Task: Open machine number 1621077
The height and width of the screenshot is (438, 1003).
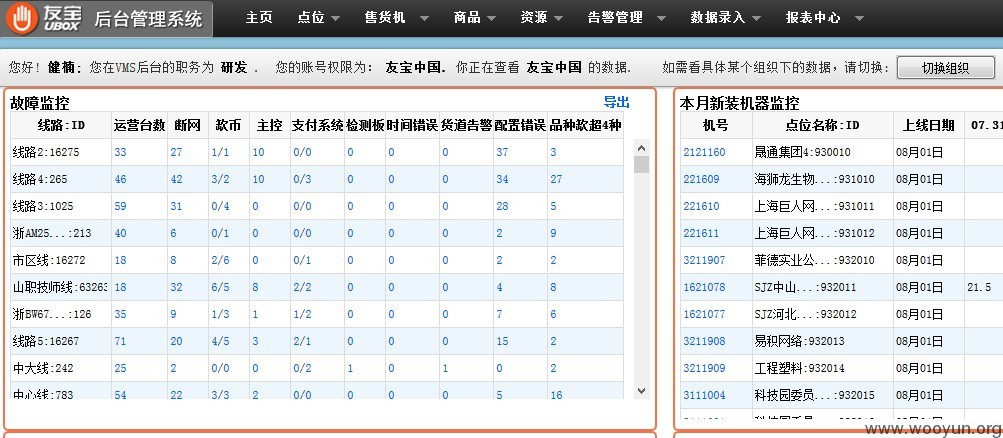Action: [x=704, y=315]
